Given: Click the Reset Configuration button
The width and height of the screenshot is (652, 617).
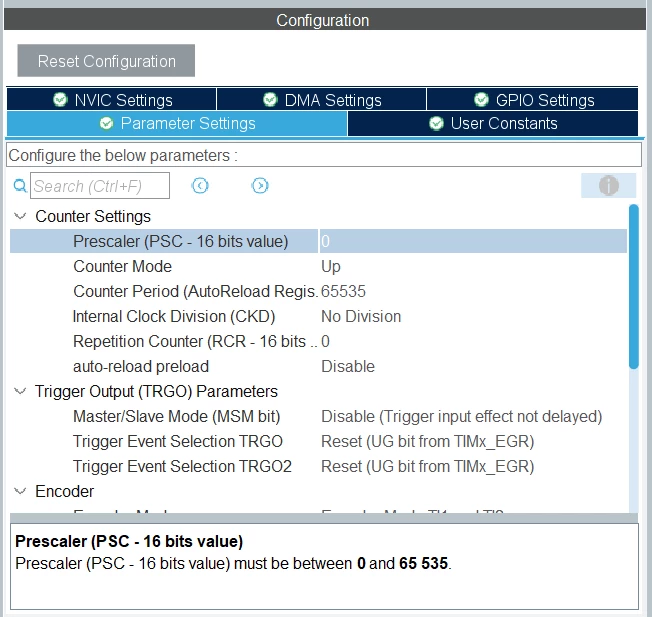Looking at the screenshot, I should 106,61.
